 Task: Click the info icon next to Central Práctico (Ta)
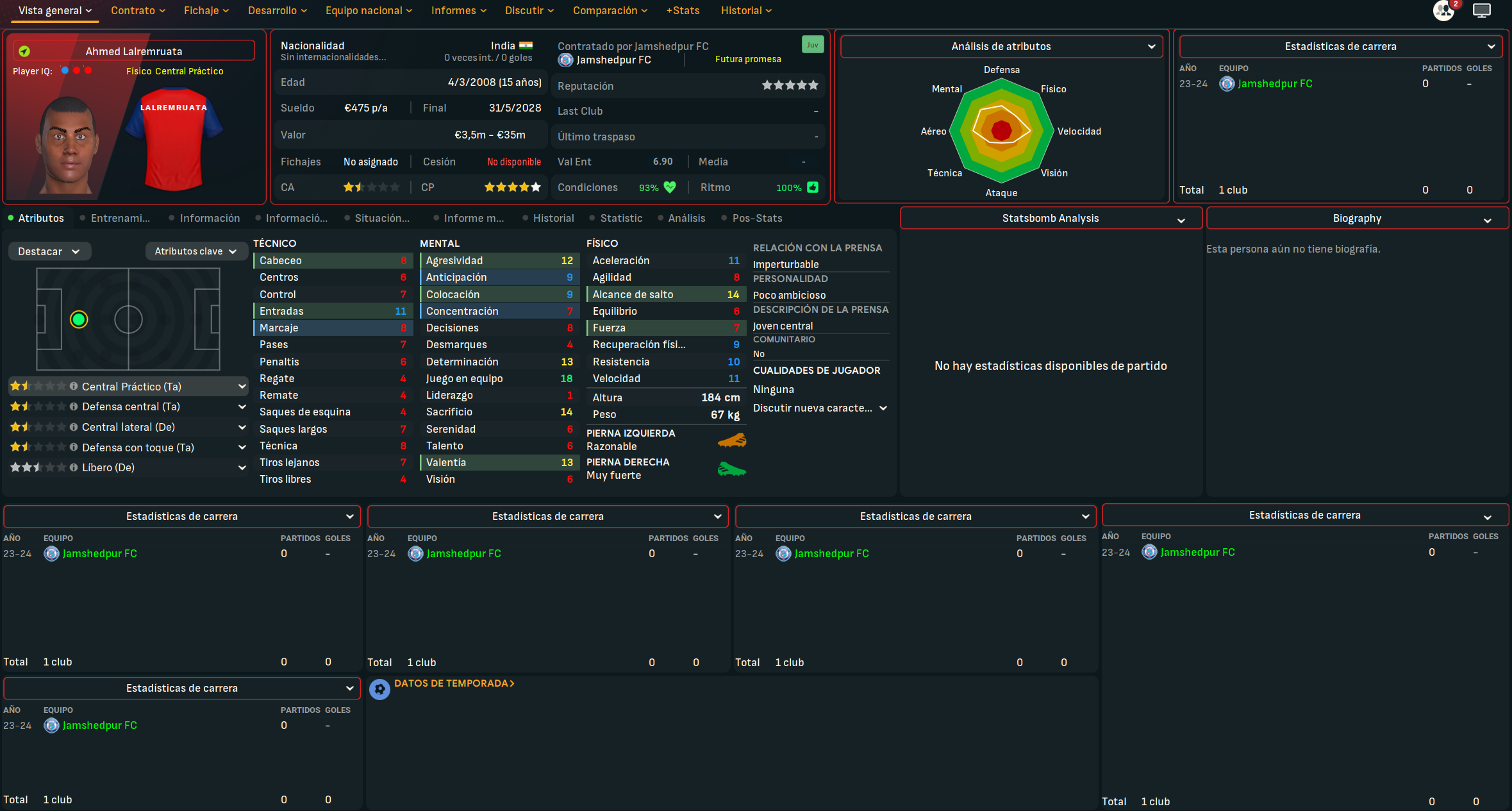[74, 386]
